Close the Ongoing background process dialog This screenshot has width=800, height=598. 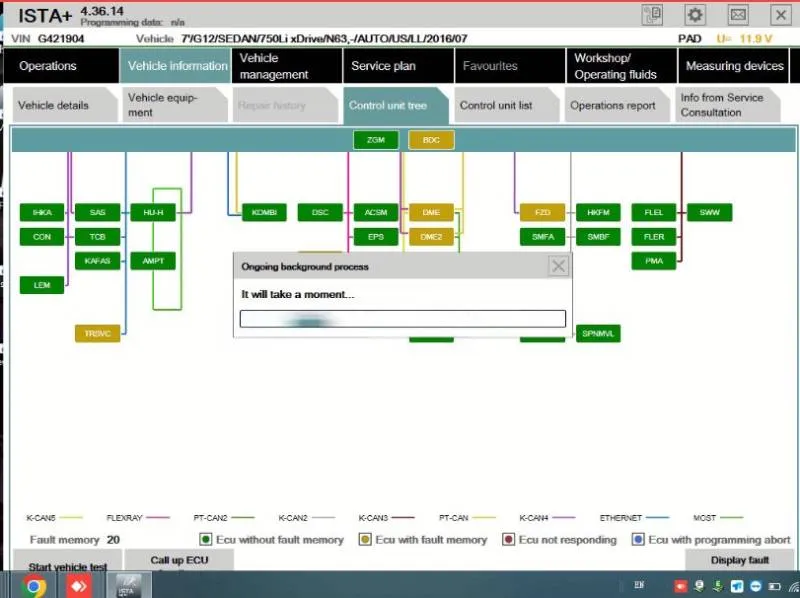558,266
